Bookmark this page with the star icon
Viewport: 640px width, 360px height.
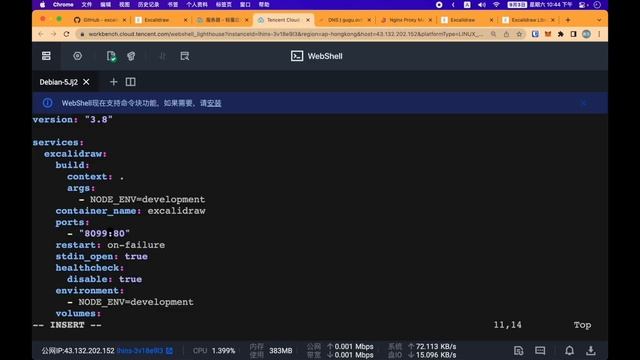click(x=519, y=34)
